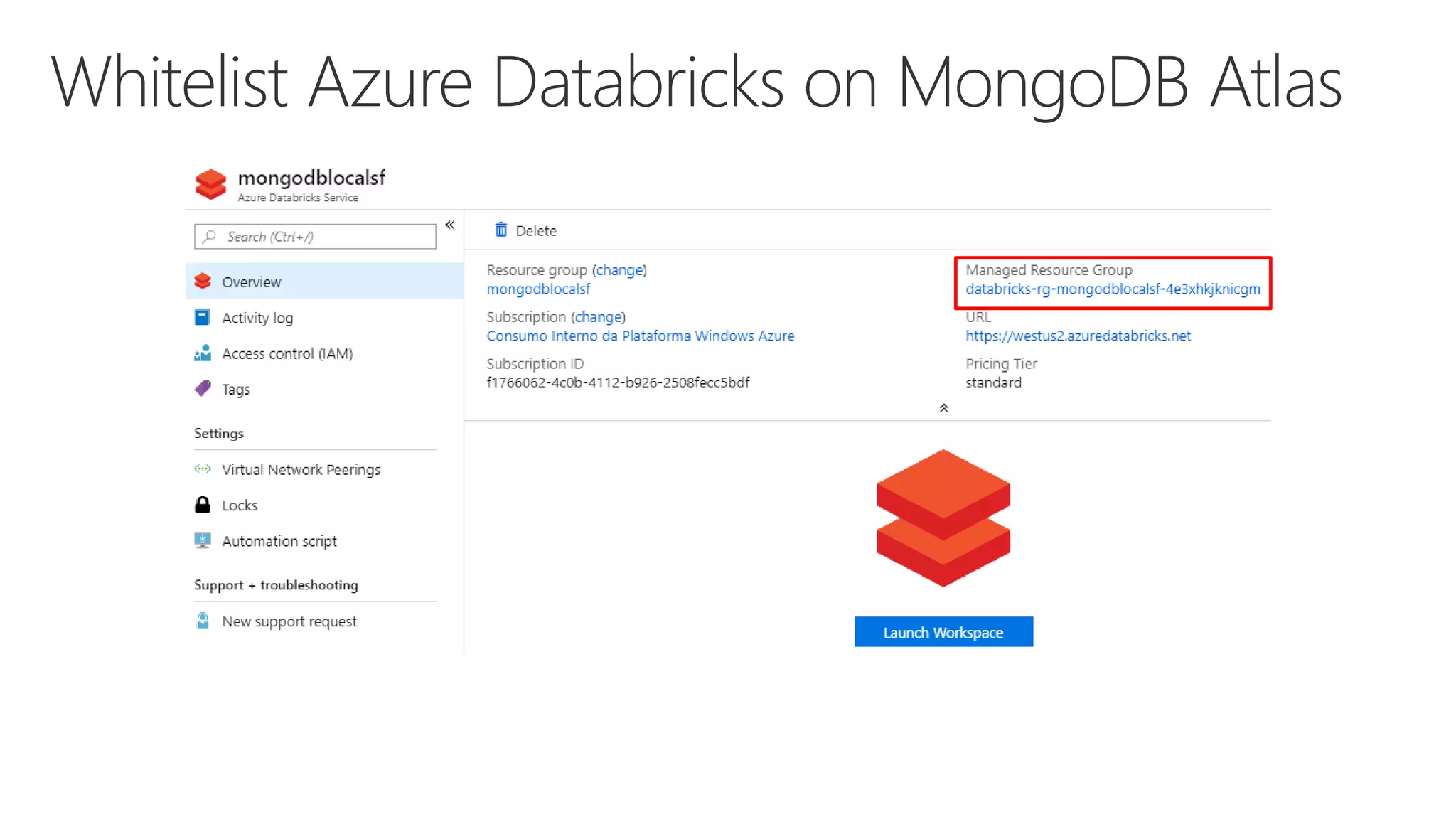This screenshot has width=1456, height=819.
Task: Open the Managed Resource Group link
Action: coord(1113,289)
